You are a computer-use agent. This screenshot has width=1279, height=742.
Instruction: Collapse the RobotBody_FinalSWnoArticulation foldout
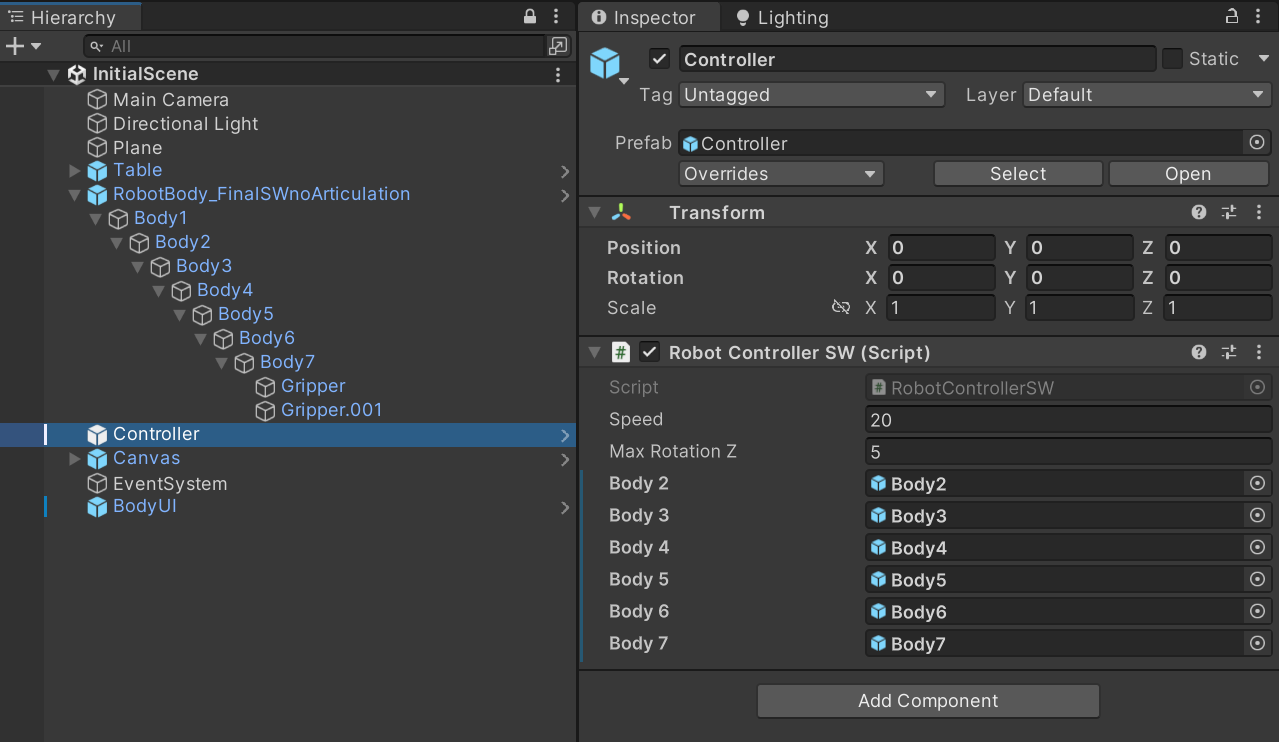[x=74, y=195]
